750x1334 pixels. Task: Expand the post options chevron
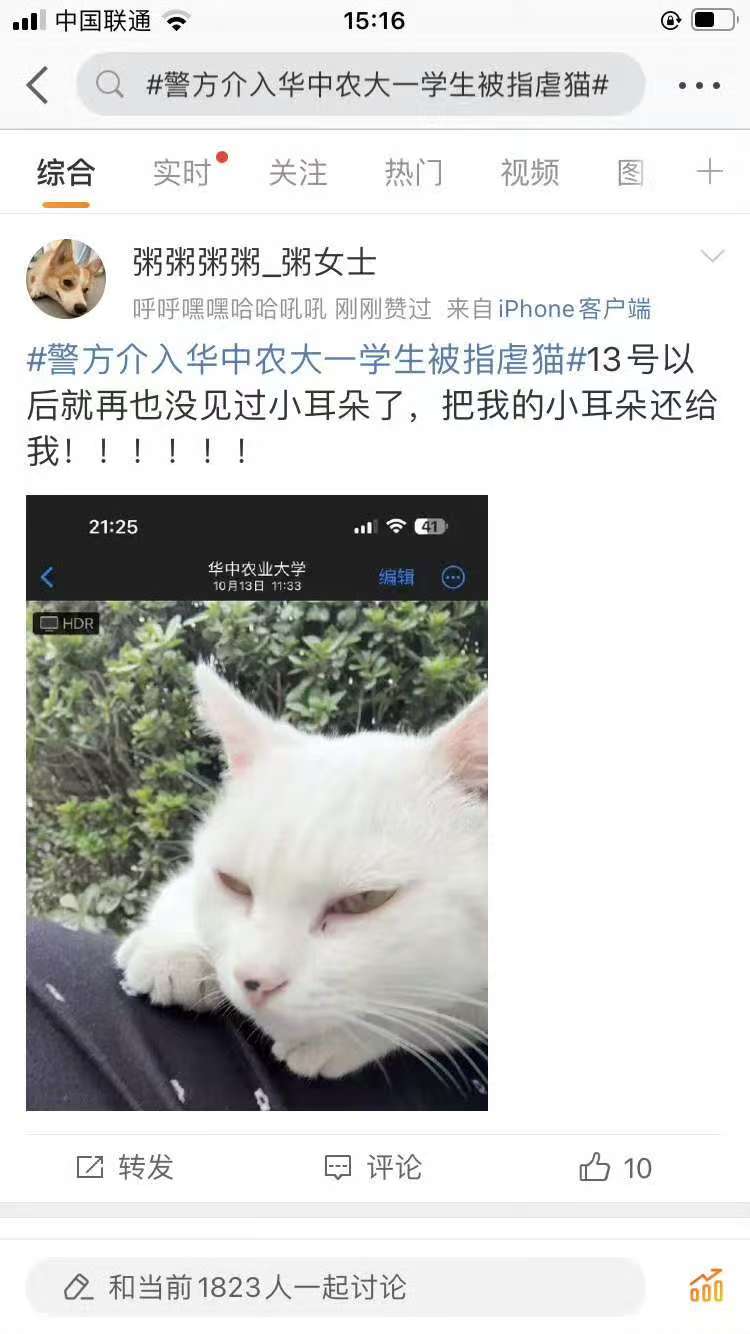712,257
